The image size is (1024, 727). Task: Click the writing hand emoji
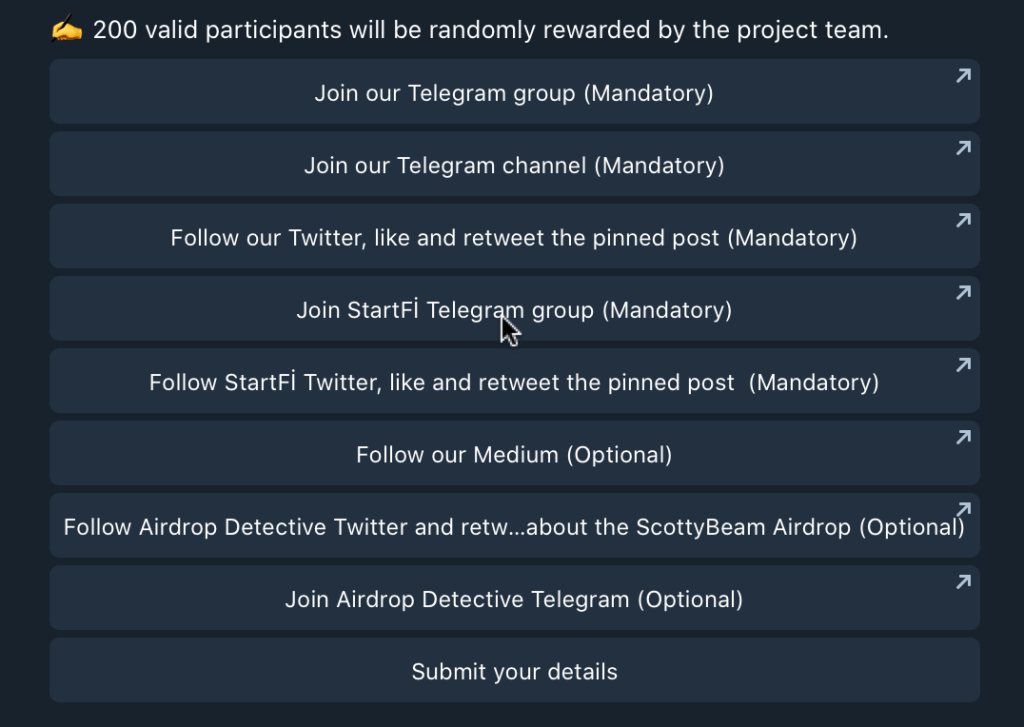tap(67, 29)
